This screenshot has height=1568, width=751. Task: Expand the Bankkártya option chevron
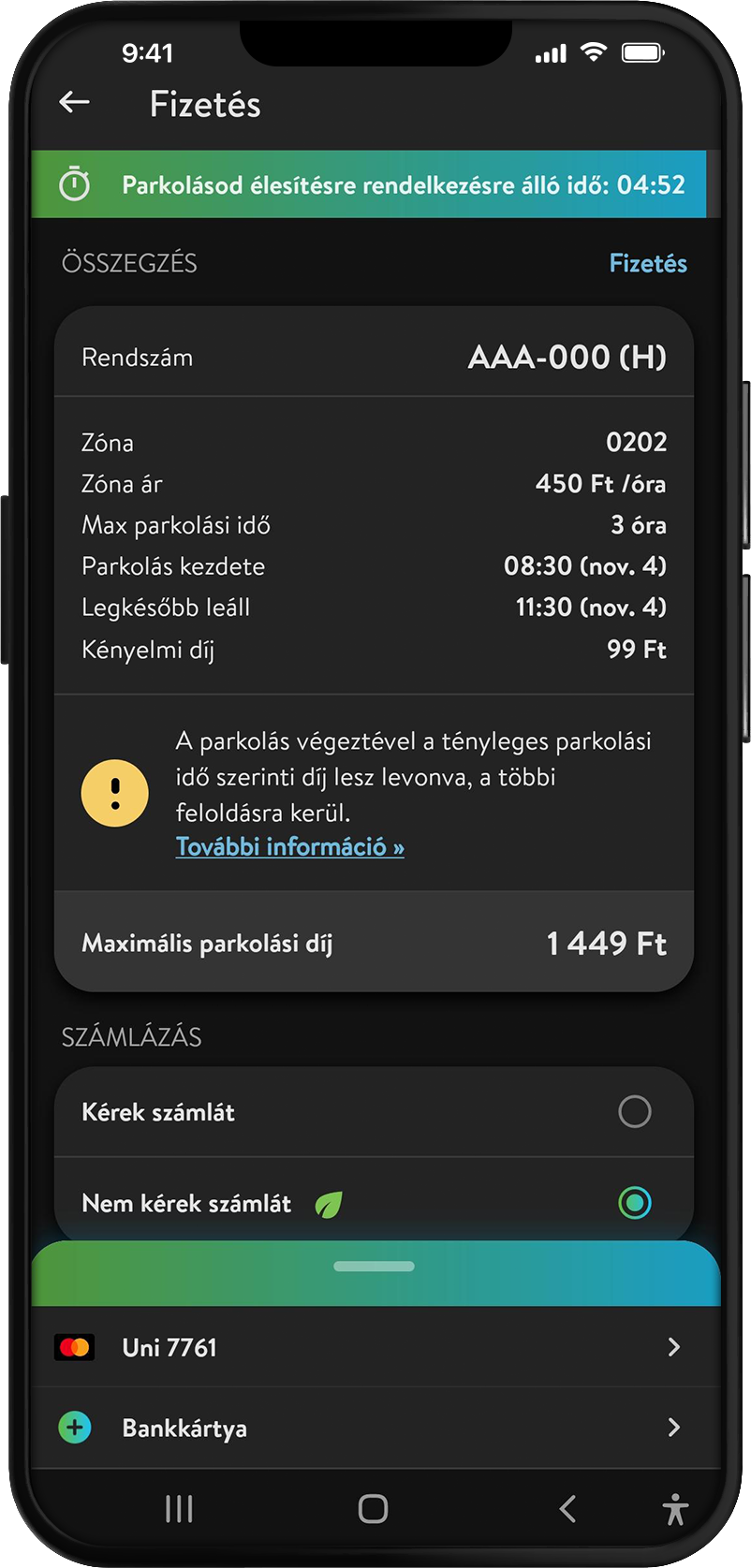tap(673, 1428)
